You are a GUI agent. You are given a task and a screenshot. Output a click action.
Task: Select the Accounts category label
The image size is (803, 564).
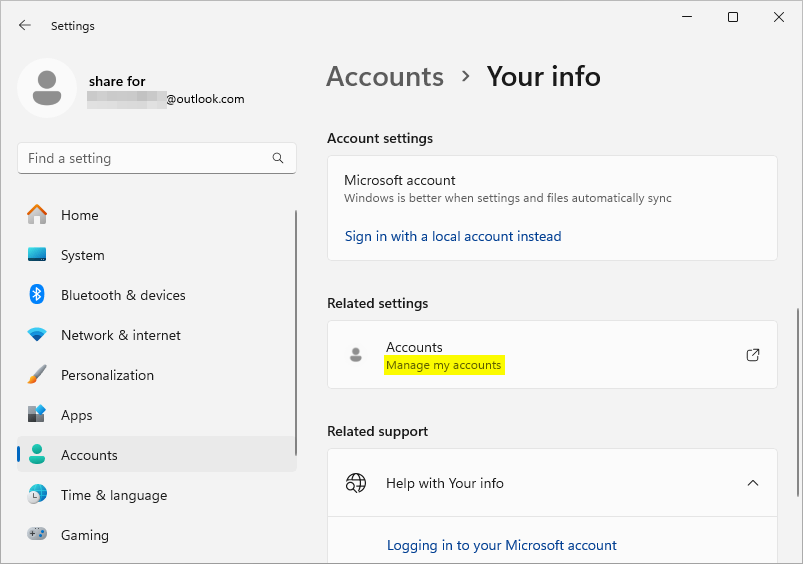89,455
